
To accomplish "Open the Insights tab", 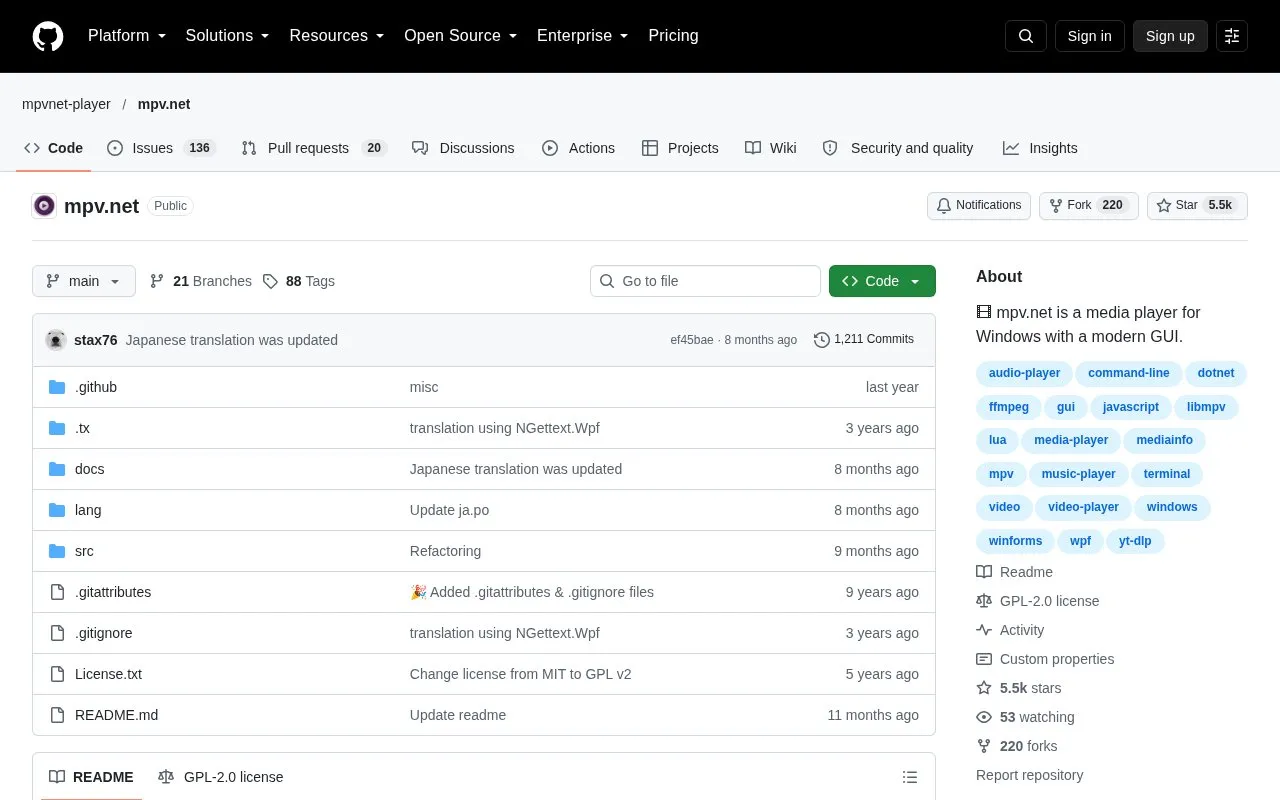I will 1041,148.
